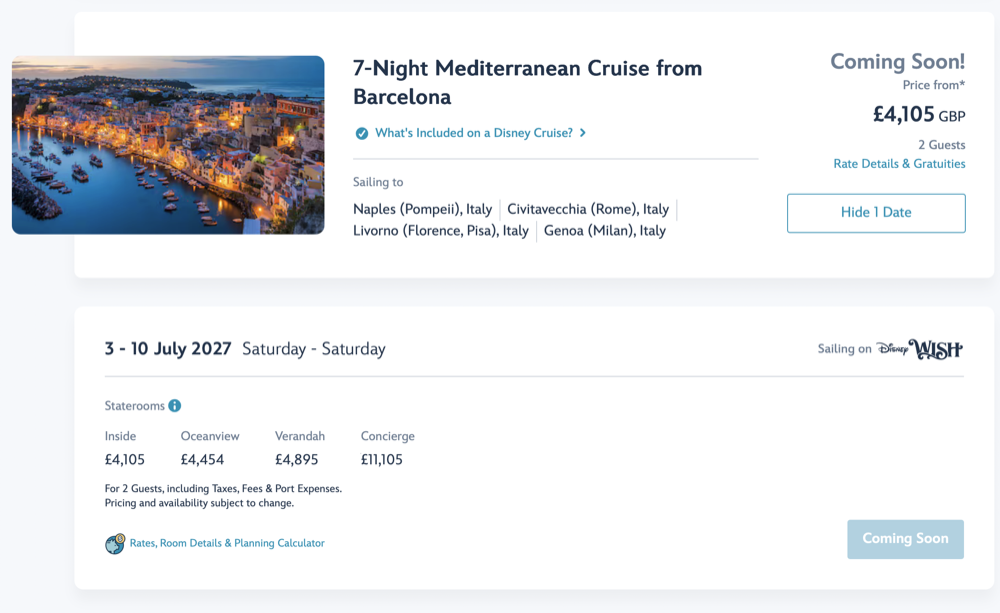Click Civitavecchia (Rome), Italy port

click(588, 209)
